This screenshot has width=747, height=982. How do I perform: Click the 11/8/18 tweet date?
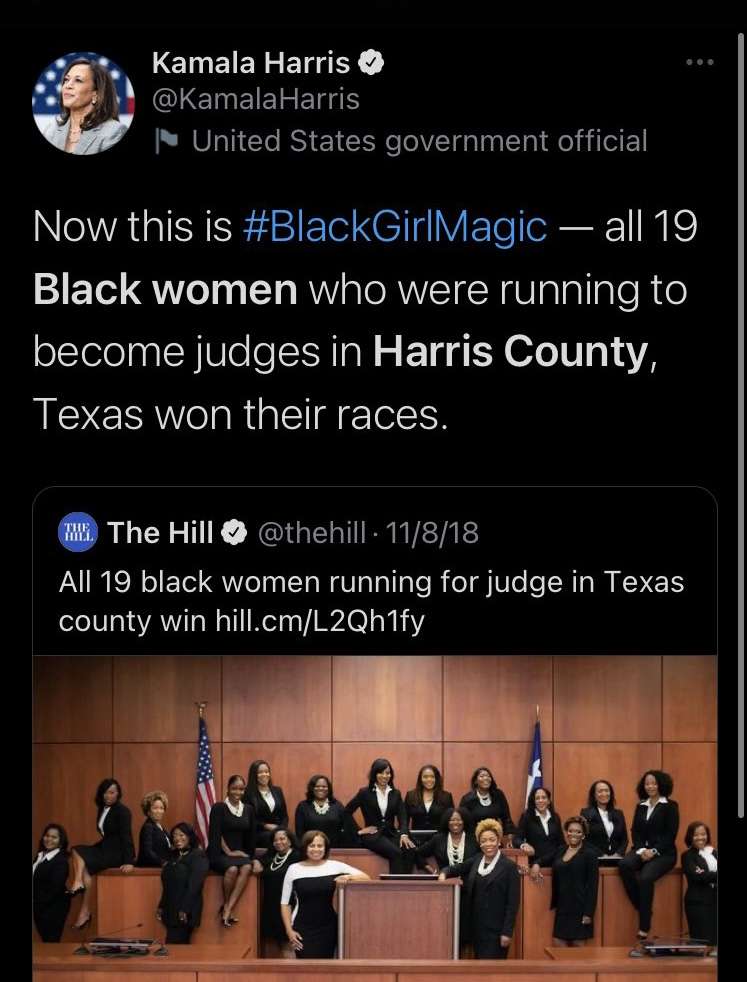(x=432, y=533)
